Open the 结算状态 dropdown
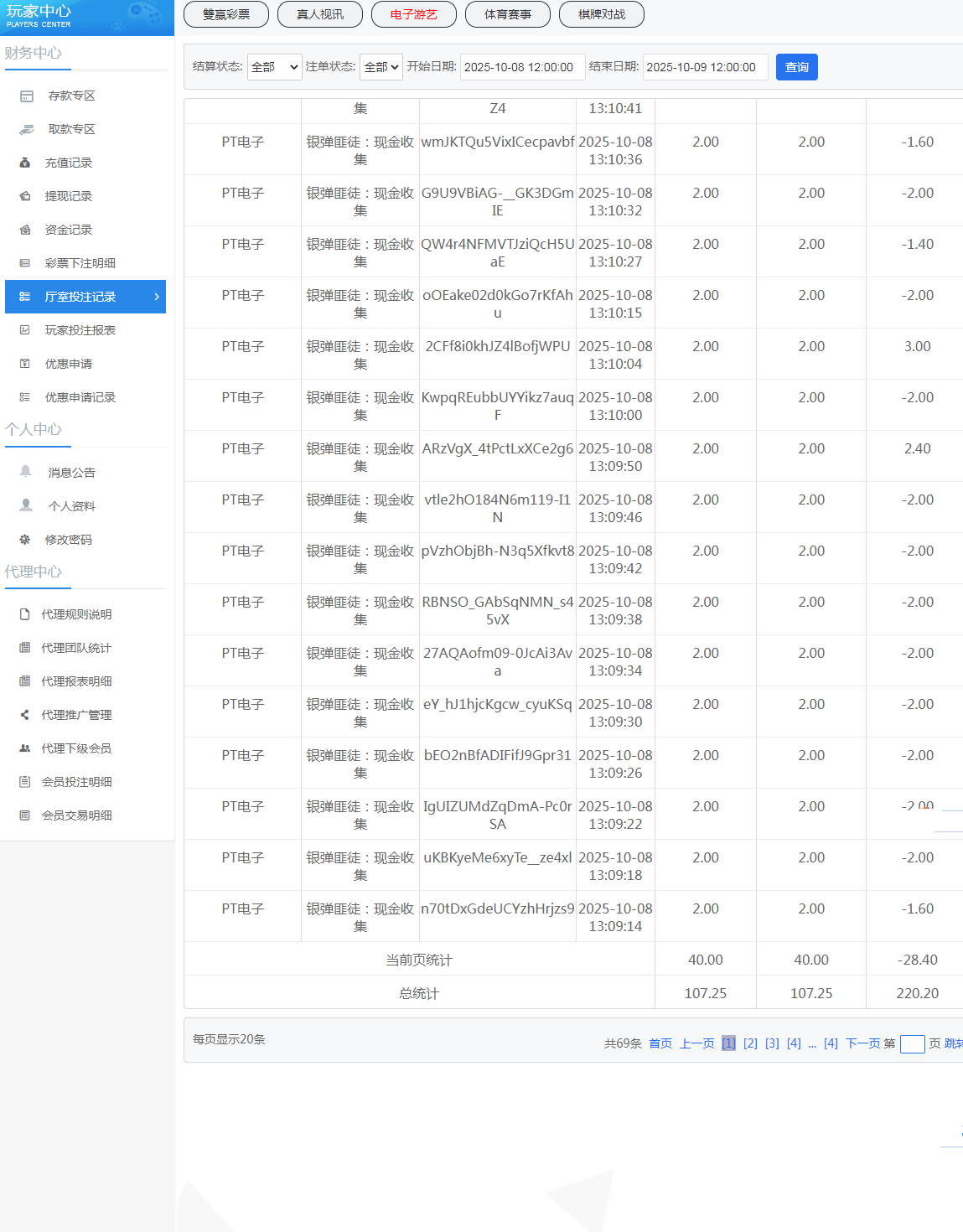This screenshot has width=963, height=1232. [x=274, y=67]
